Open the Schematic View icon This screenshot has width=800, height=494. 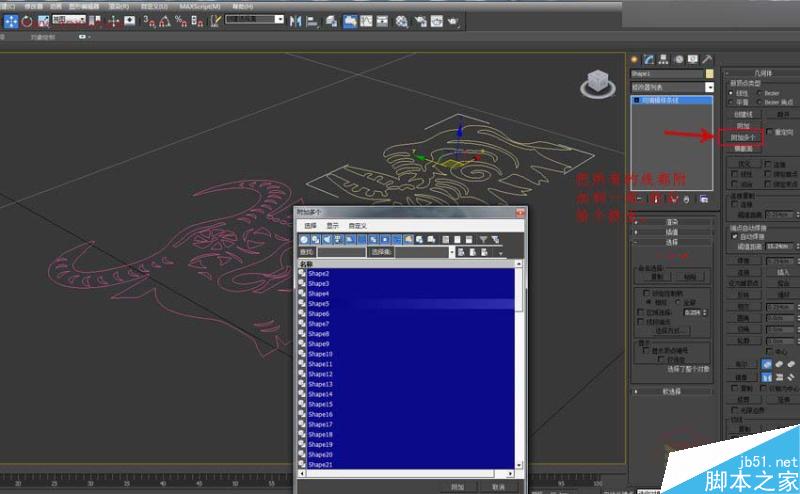coord(382,21)
